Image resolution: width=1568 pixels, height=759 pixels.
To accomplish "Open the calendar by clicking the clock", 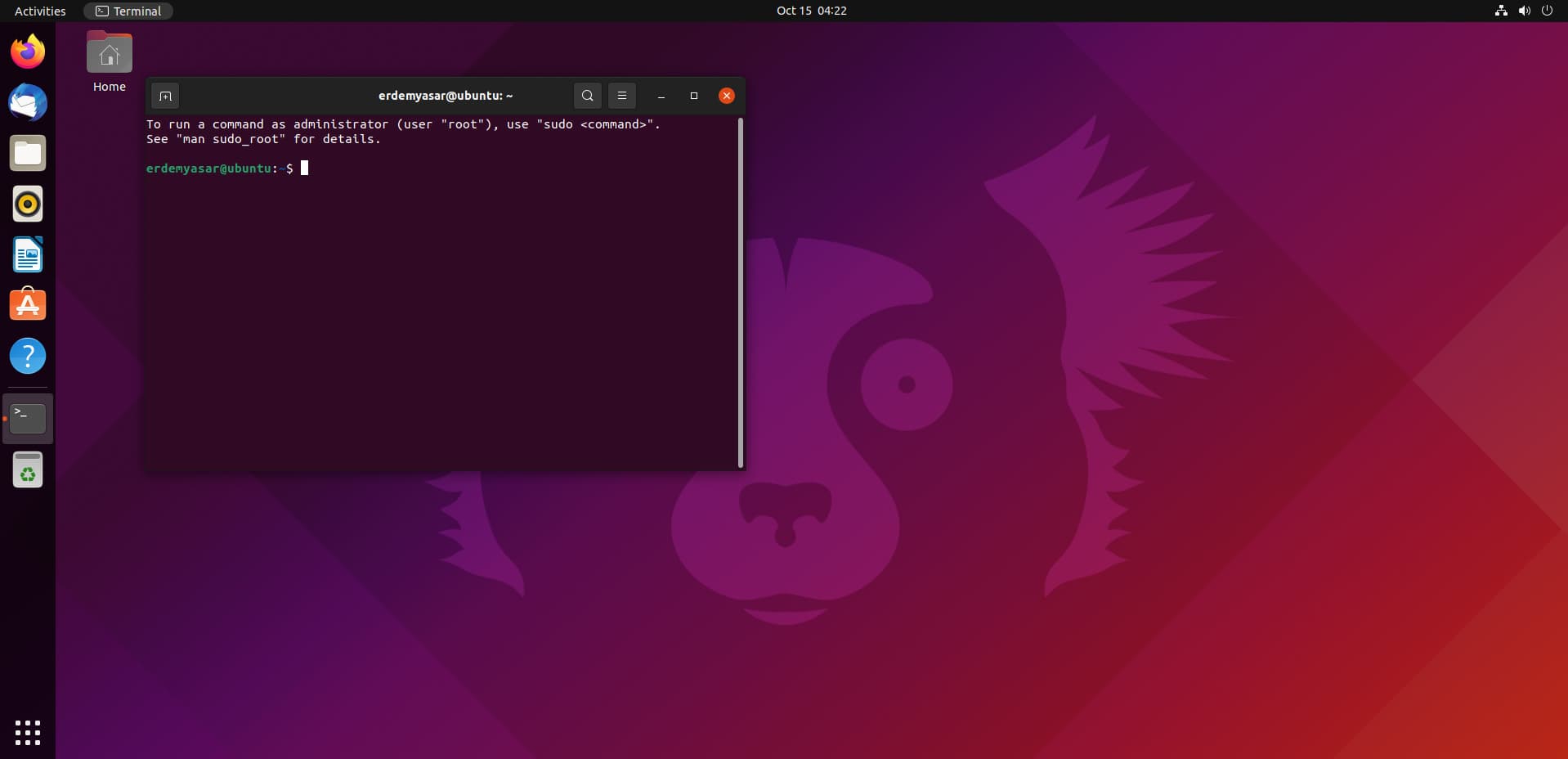I will [811, 11].
